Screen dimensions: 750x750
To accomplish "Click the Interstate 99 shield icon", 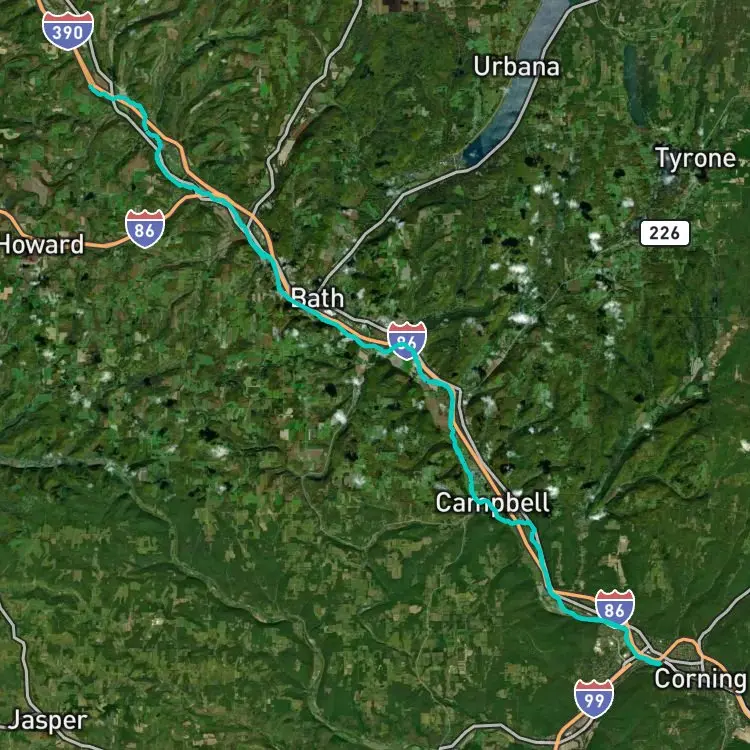I will [x=594, y=699].
